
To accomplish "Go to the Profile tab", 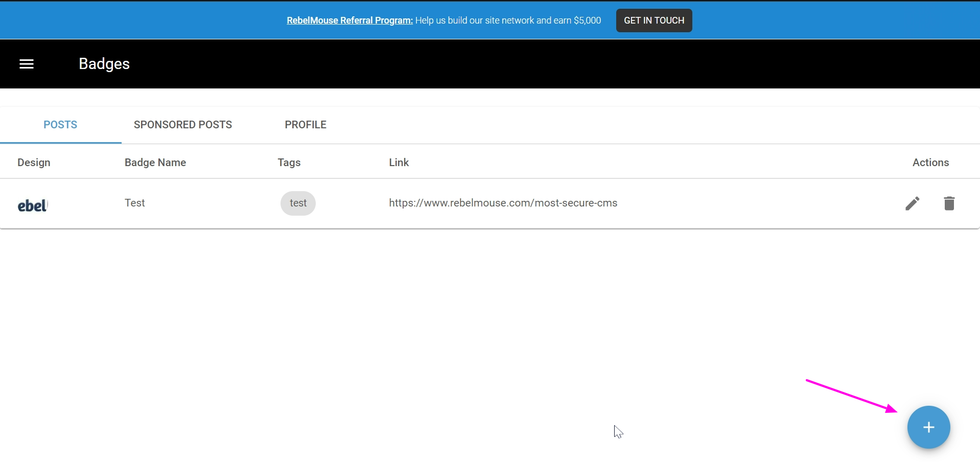I will click(305, 125).
